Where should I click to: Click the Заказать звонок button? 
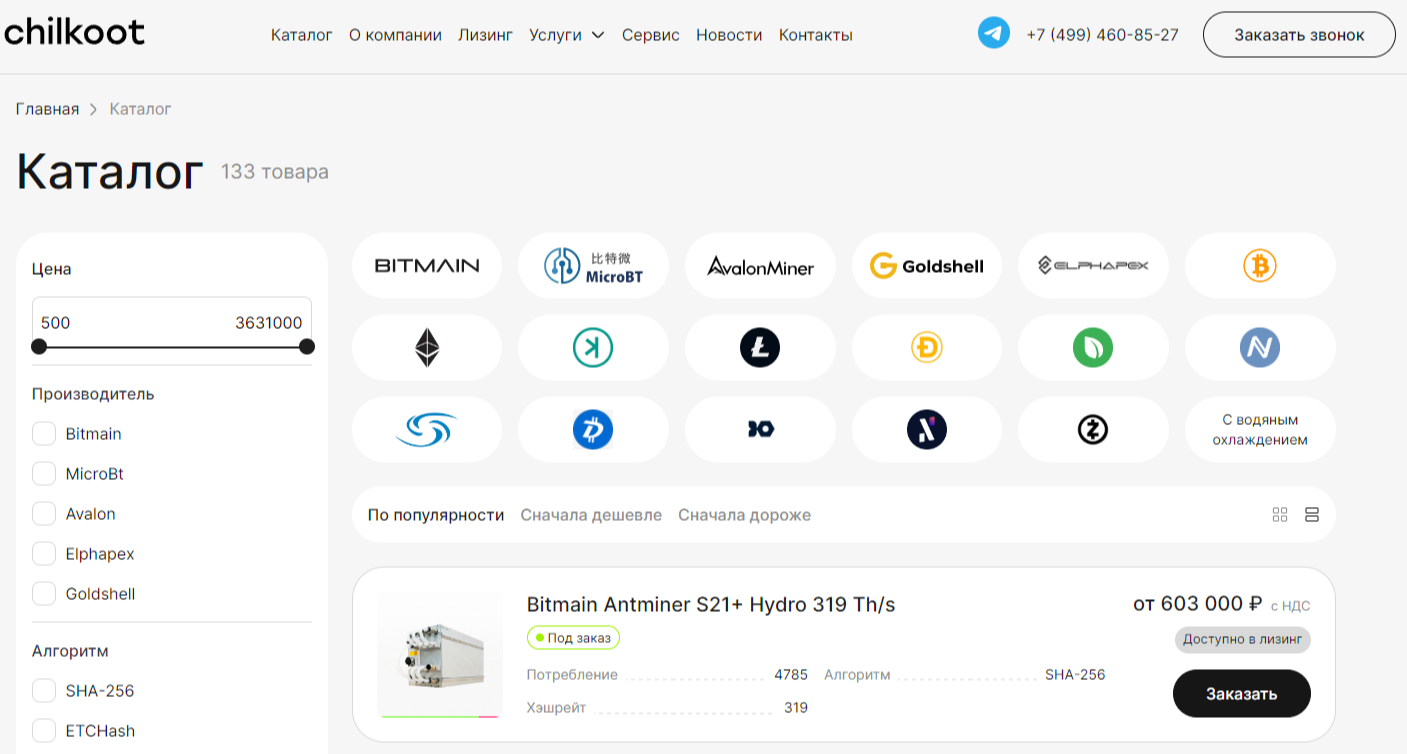[x=1299, y=35]
